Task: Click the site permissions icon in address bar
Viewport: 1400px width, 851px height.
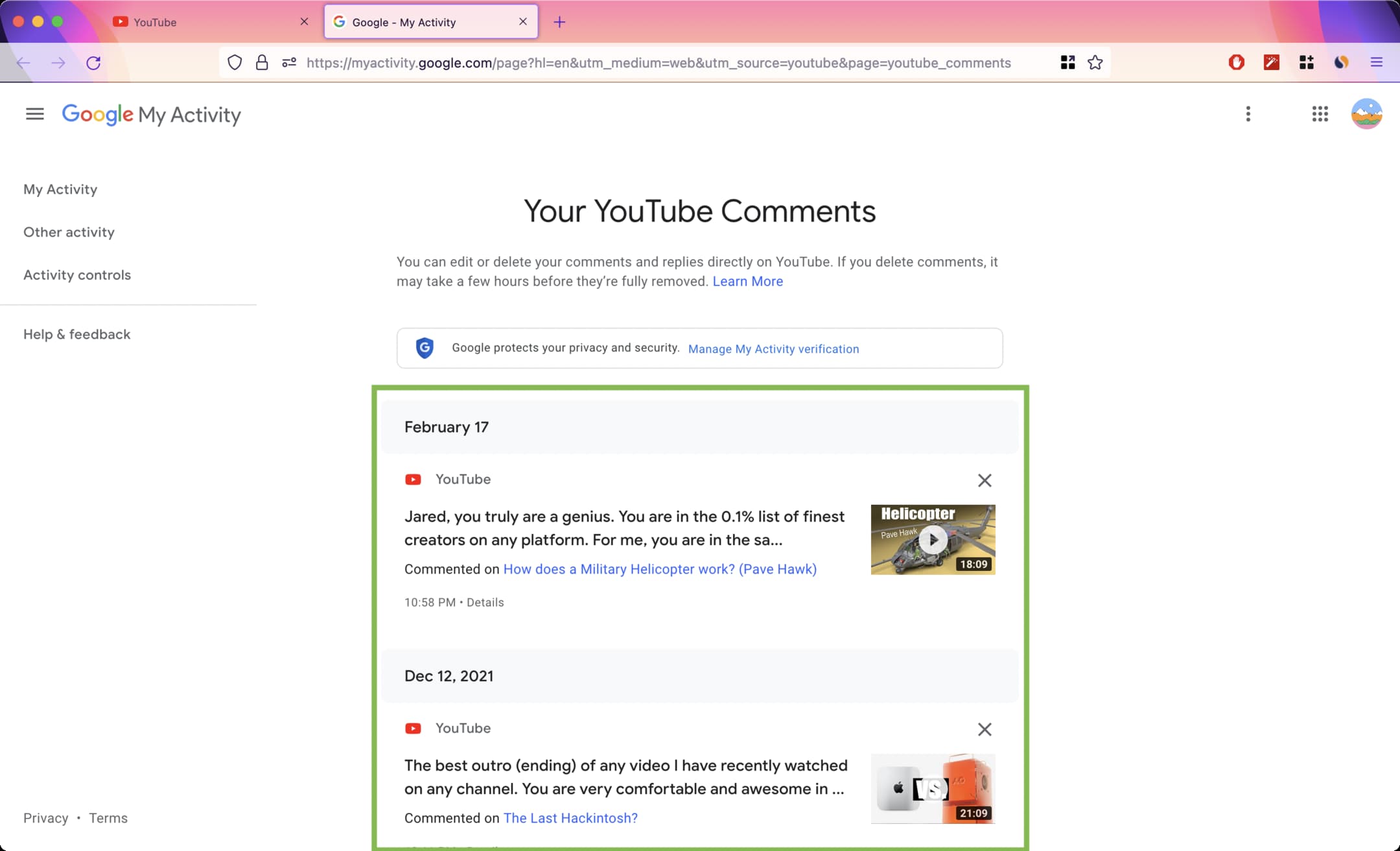Action: pos(289,63)
